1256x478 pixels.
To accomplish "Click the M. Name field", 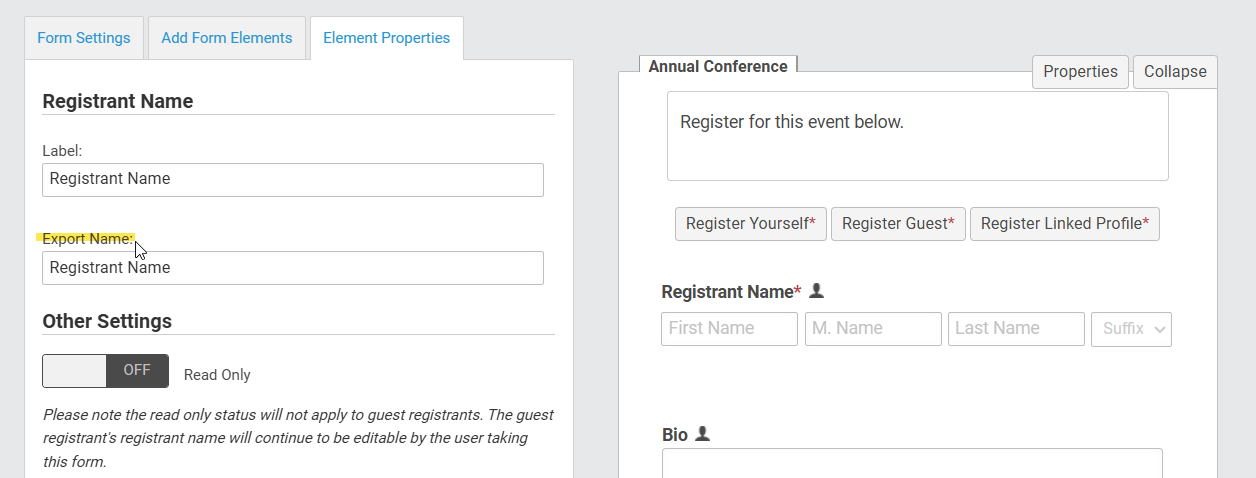I will coord(873,329).
